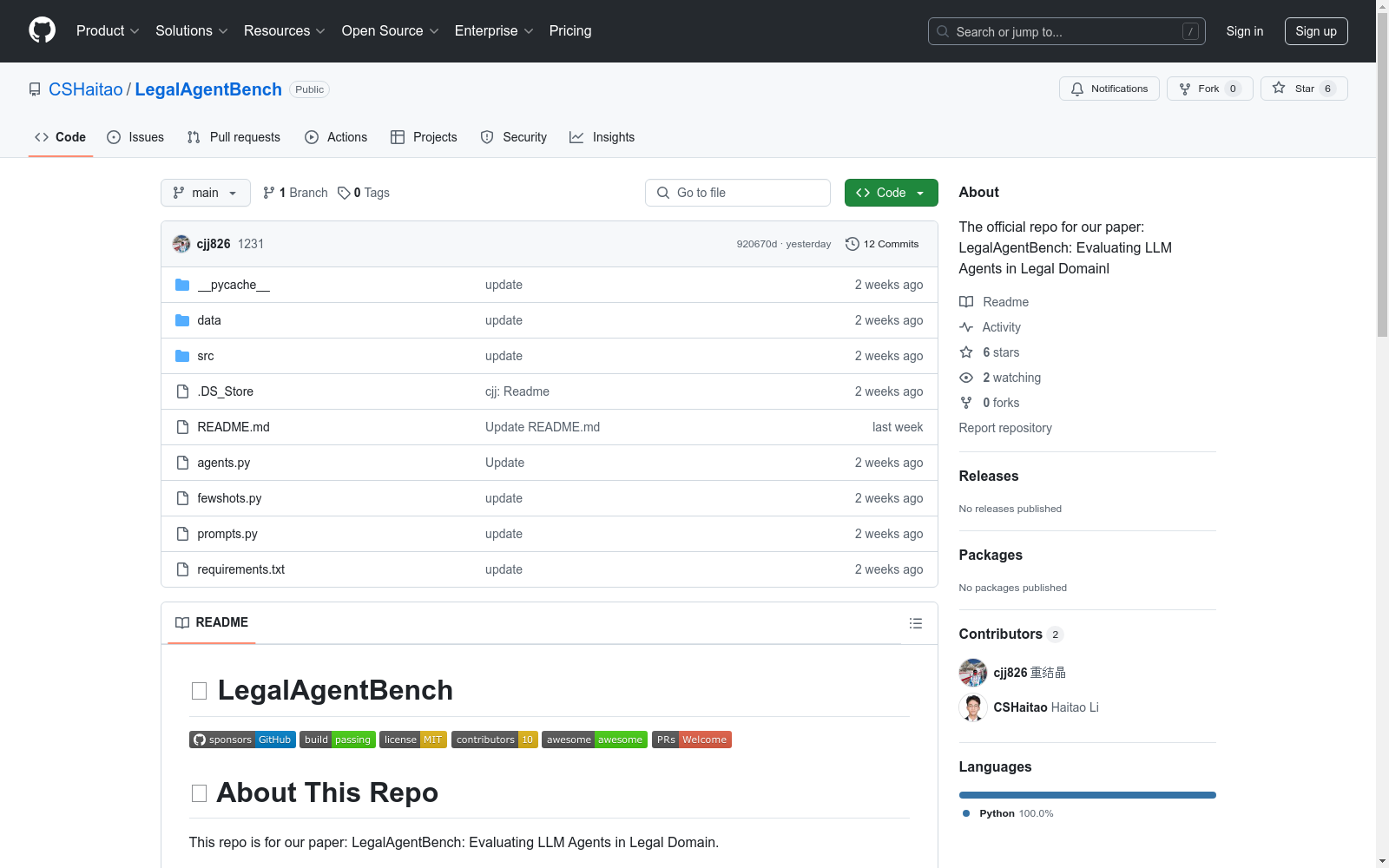Open the LegalAgentBench repository link
The height and width of the screenshot is (868, 1389).
(x=208, y=89)
